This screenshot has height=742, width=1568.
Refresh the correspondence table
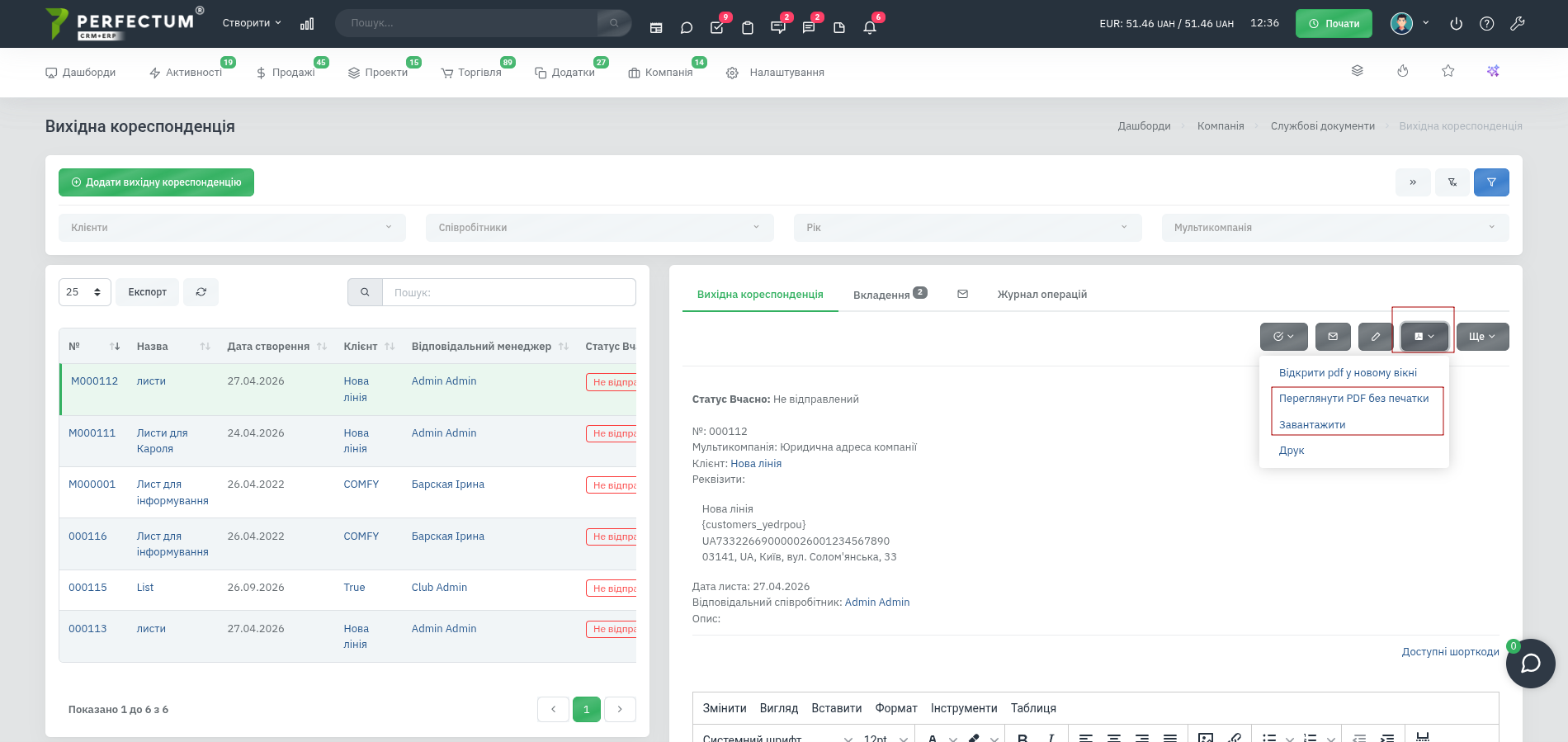[x=201, y=292]
